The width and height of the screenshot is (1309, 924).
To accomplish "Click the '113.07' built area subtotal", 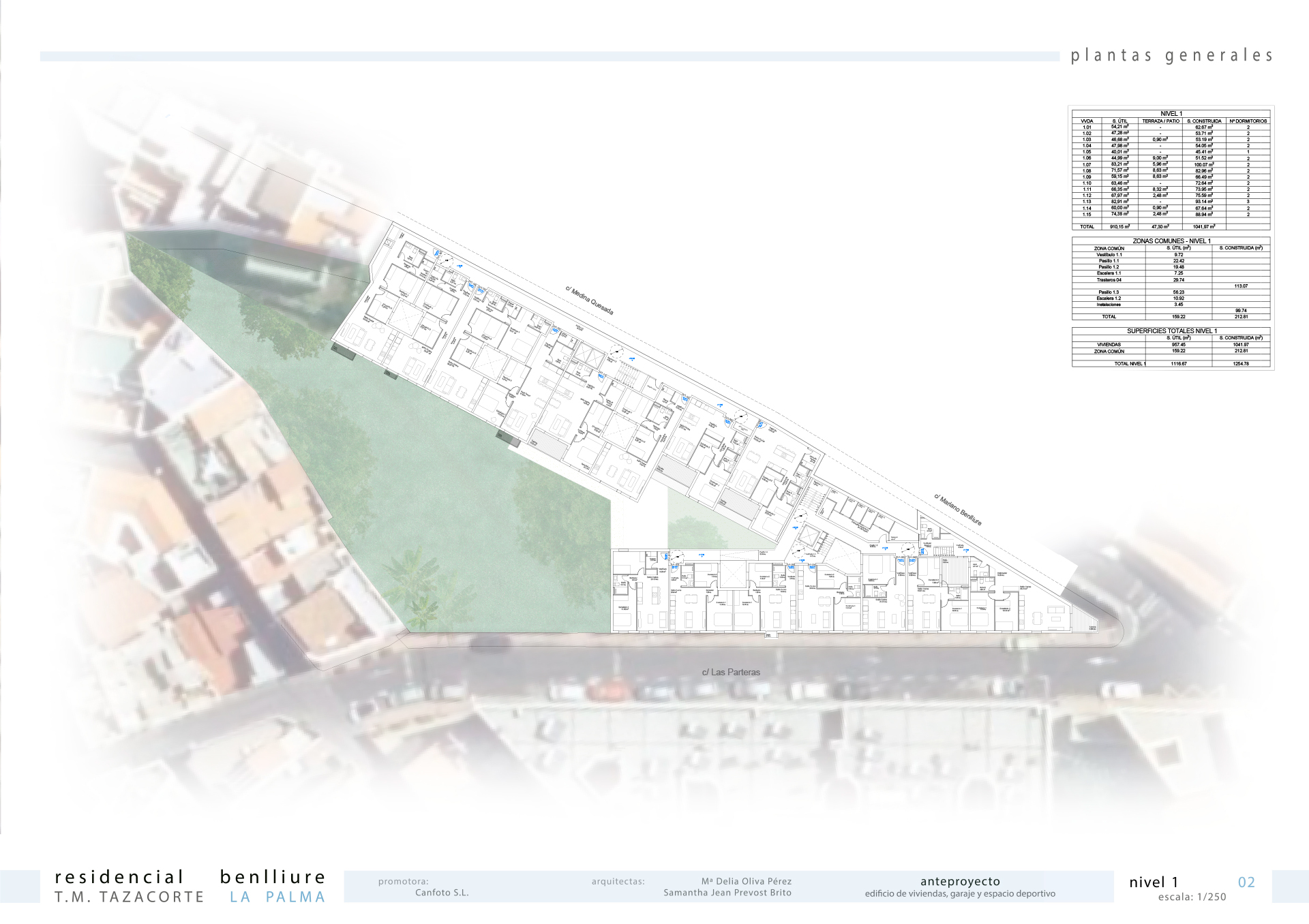I will tap(1241, 286).
